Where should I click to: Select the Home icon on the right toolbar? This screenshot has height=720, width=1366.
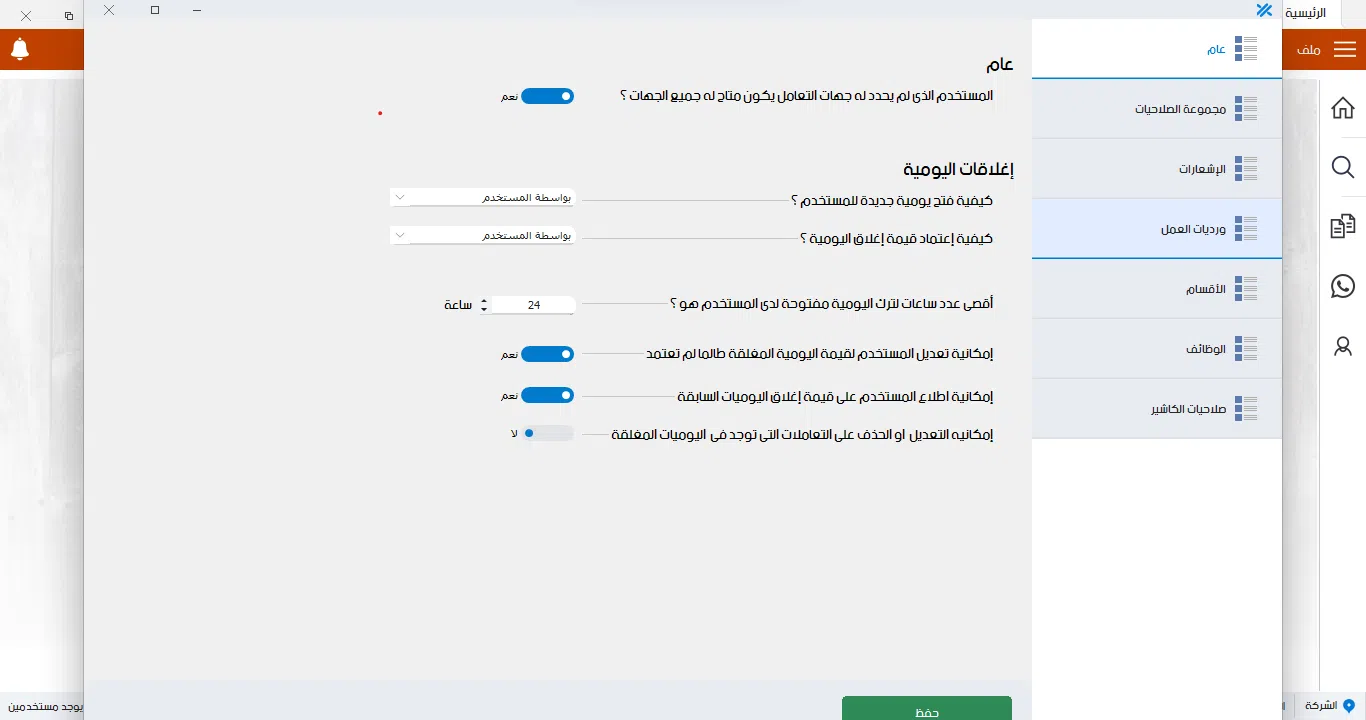click(x=1343, y=107)
